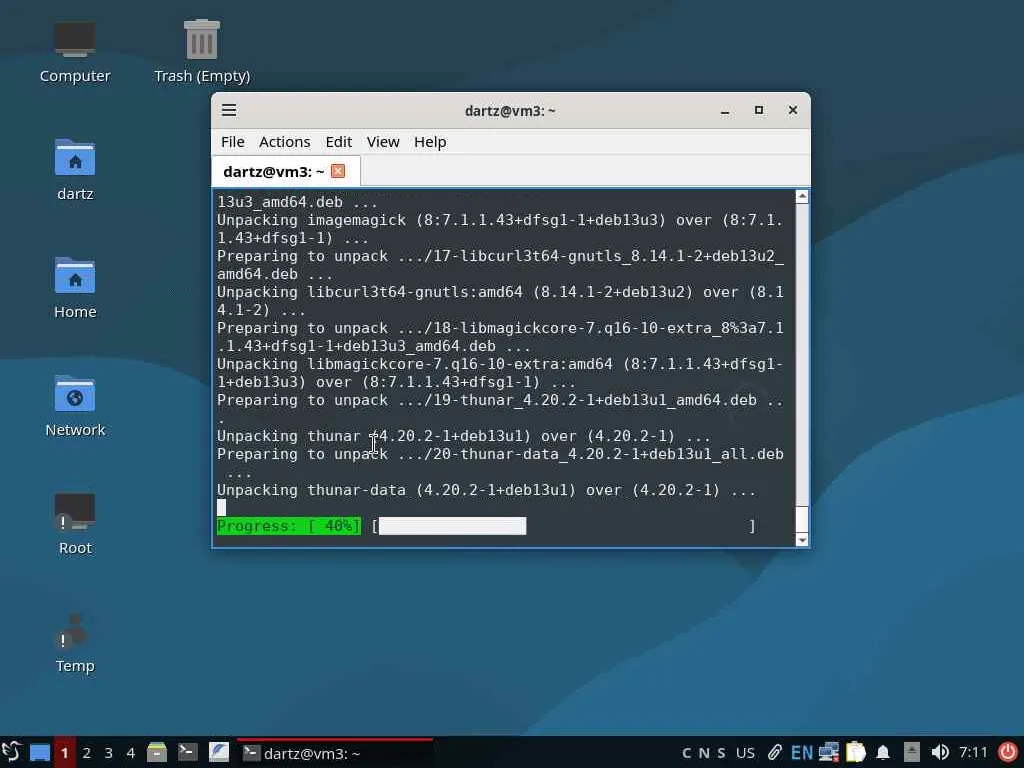The height and width of the screenshot is (768, 1024).
Task: Click 'Unpacking thunar-data' output line
Action: [486, 490]
